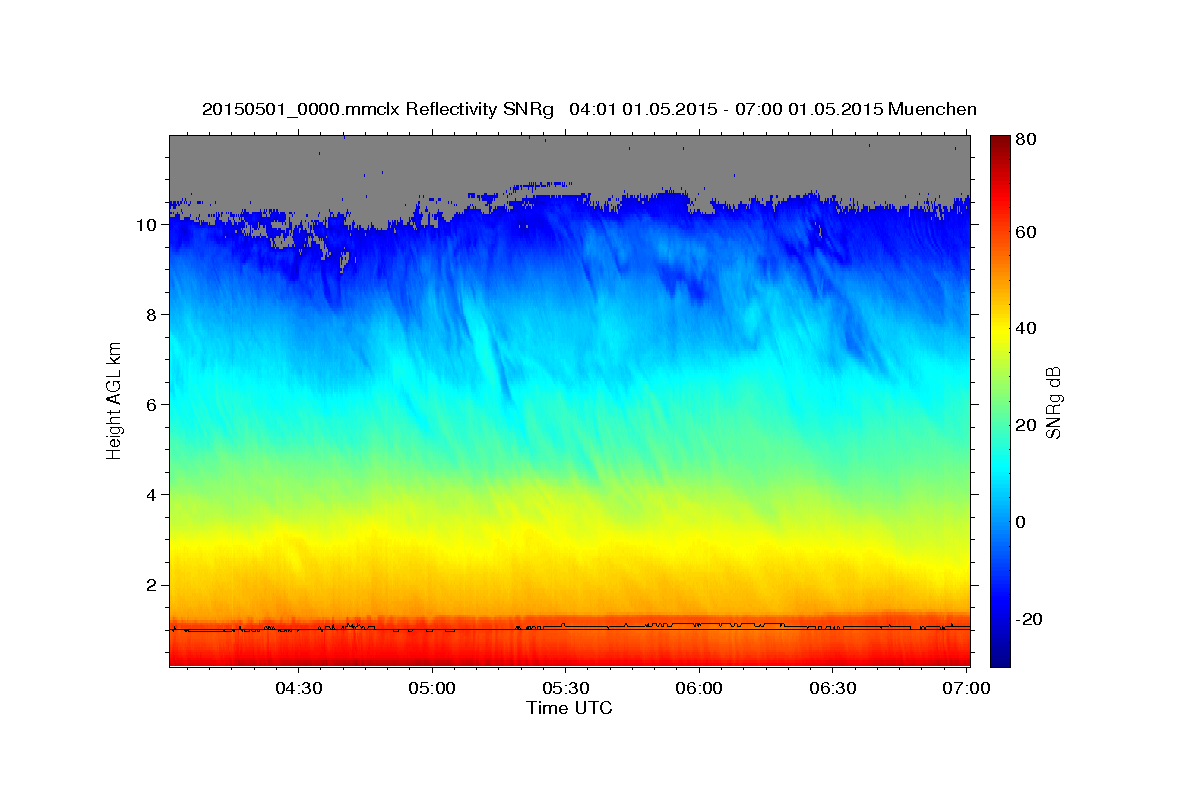Click the colorbar value label 60

coord(1026,232)
